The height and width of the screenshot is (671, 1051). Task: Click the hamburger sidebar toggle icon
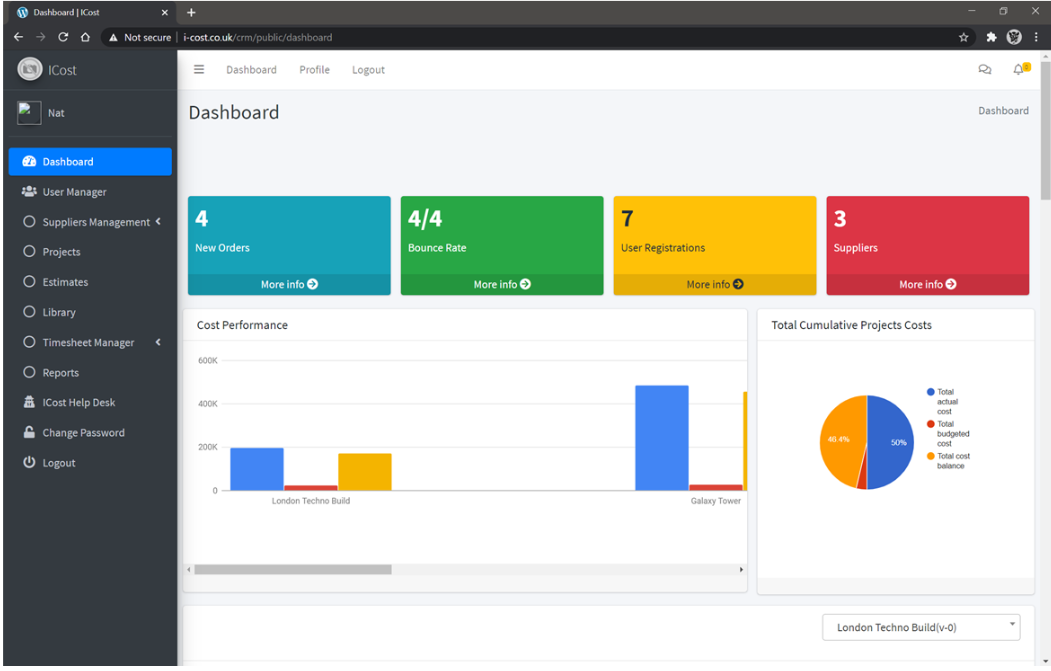[x=199, y=70]
